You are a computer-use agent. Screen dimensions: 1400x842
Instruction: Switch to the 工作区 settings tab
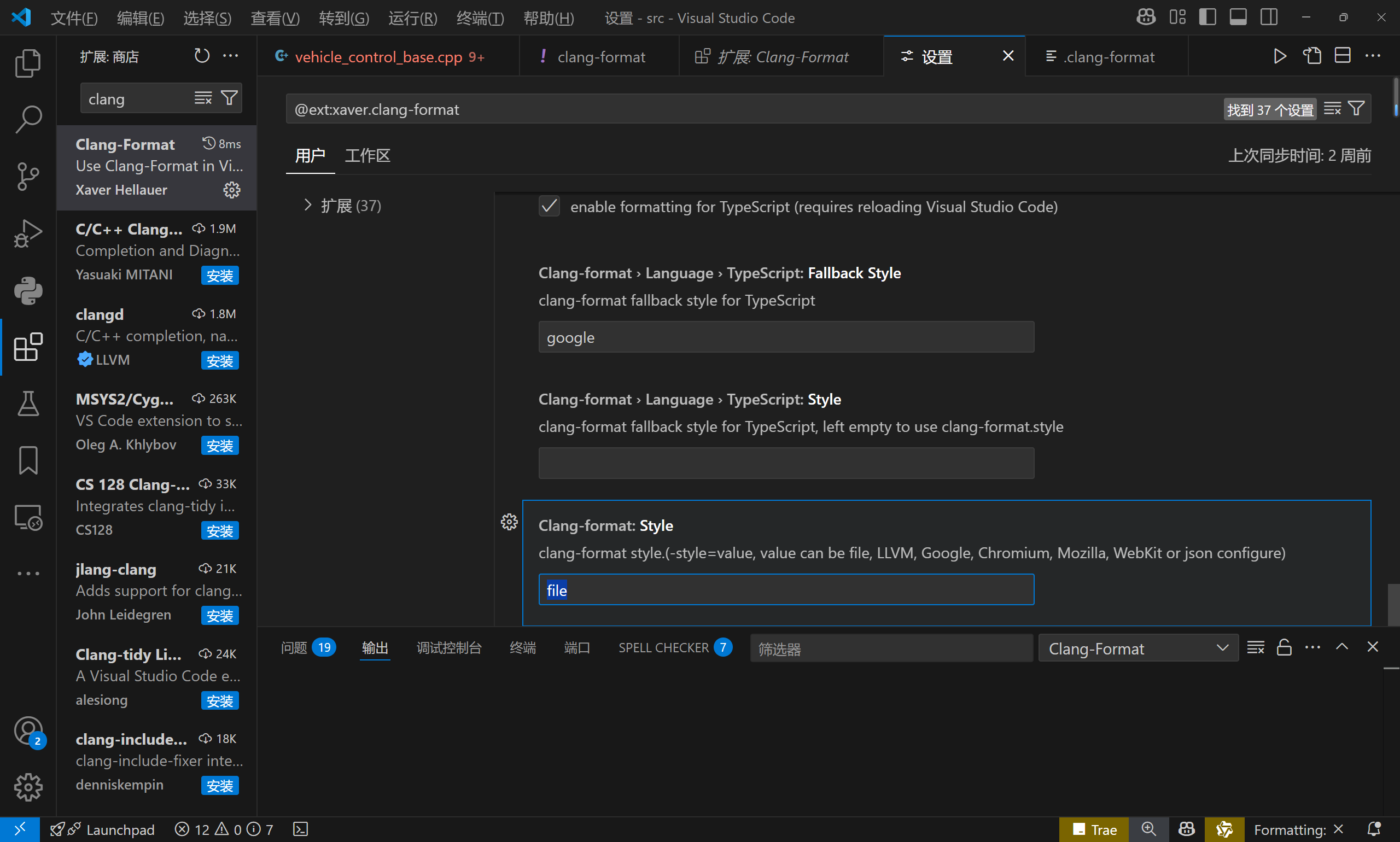(x=367, y=155)
